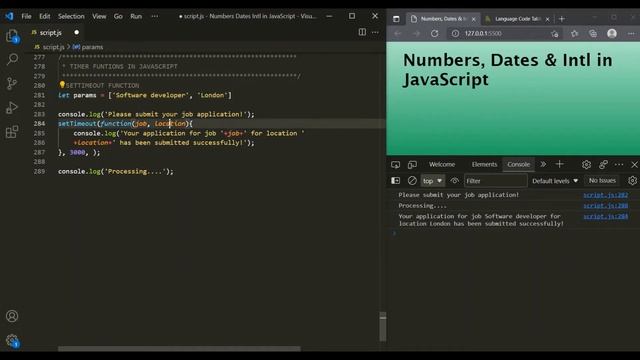This screenshot has width=640, height=360.
Task: Open the Edit menu
Action: pos(44,16)
